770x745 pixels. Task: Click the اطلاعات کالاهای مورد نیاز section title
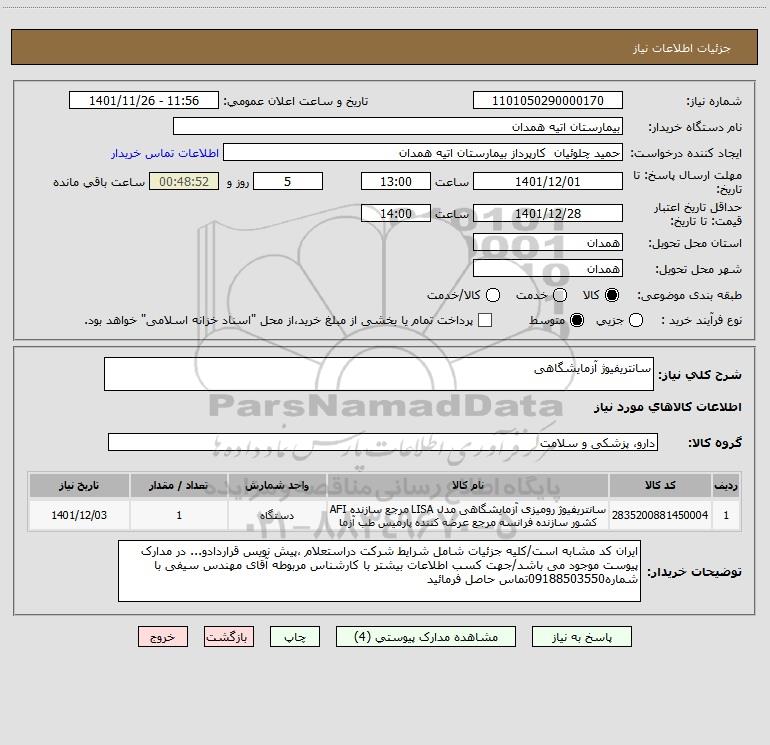coord(667,407)
